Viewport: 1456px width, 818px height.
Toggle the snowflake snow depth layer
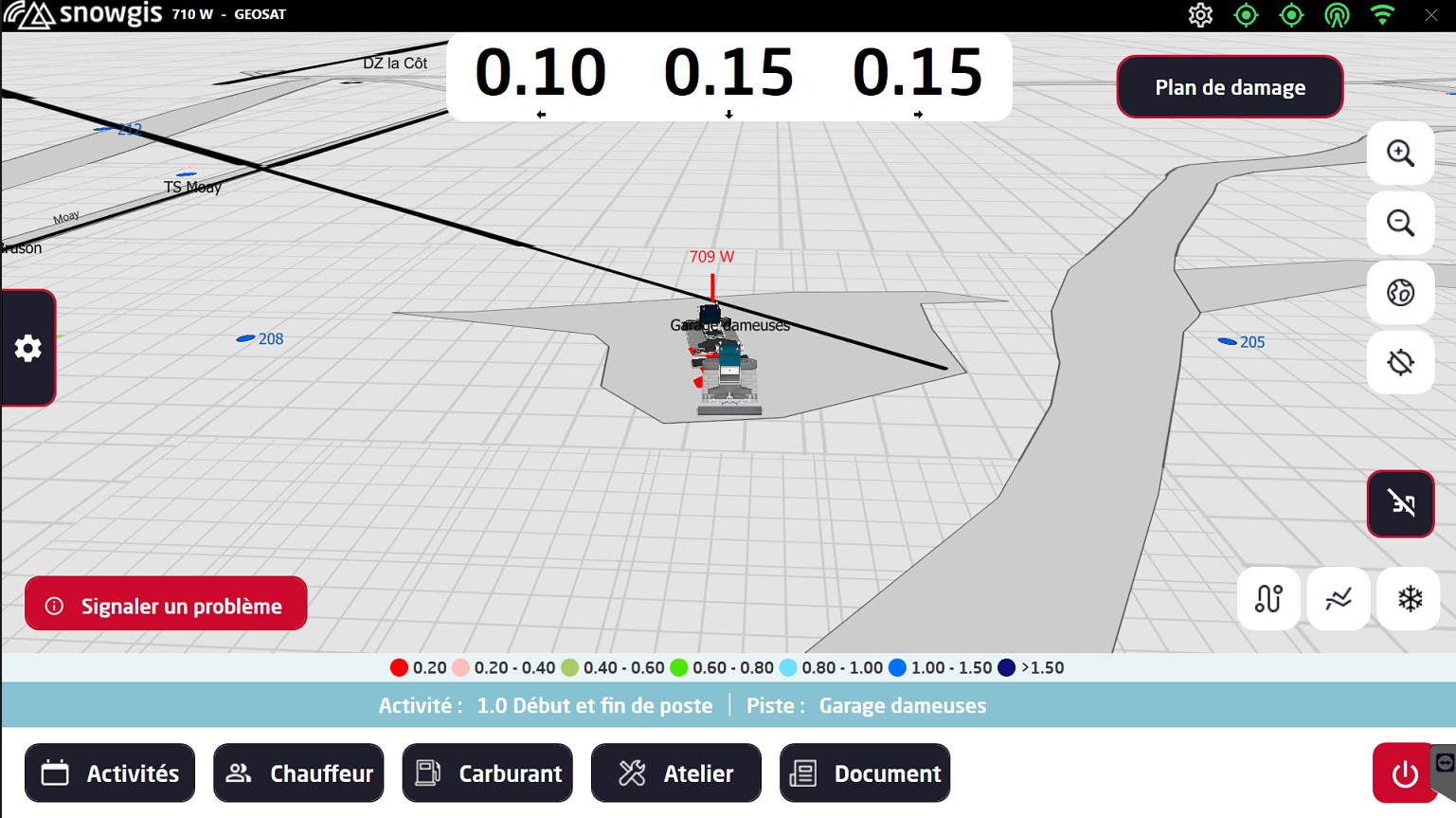1409,599
